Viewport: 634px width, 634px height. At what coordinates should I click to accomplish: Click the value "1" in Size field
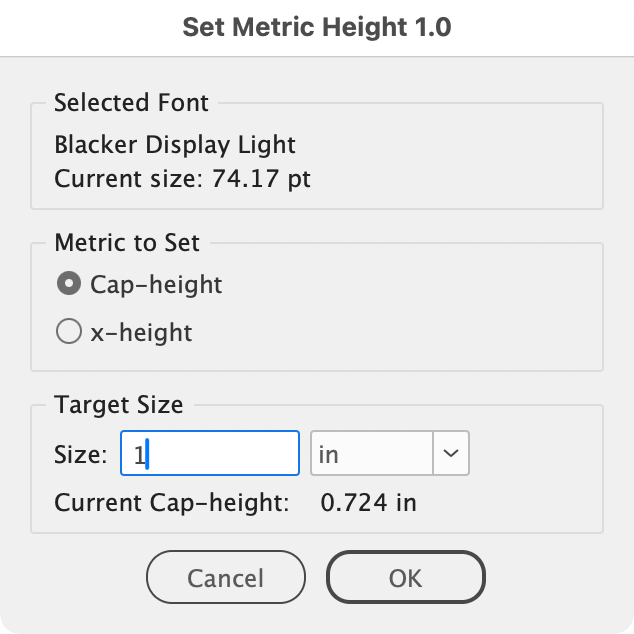[139, 455]
